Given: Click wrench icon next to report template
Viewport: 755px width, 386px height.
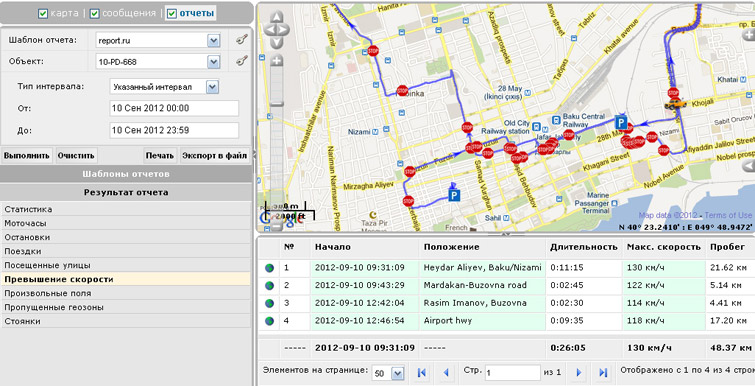Looking at the screenshot, I should [x=242, y=39].
